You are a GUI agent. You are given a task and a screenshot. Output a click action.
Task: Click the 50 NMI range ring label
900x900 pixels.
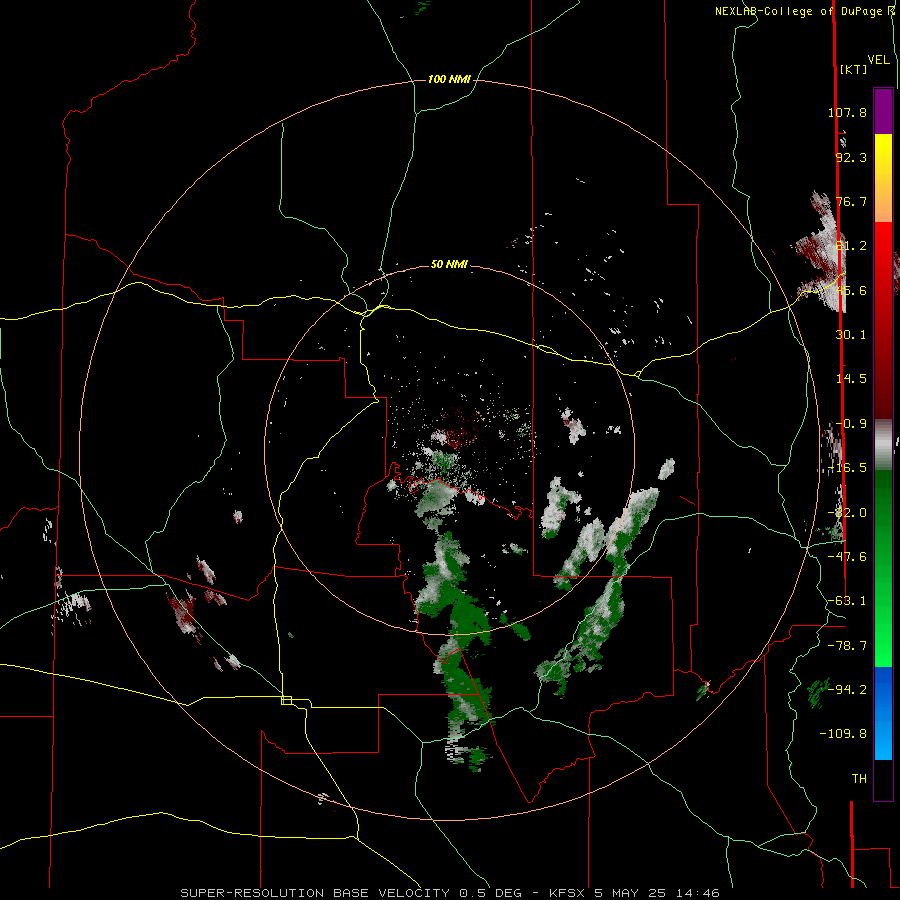(x=449, y=264)
